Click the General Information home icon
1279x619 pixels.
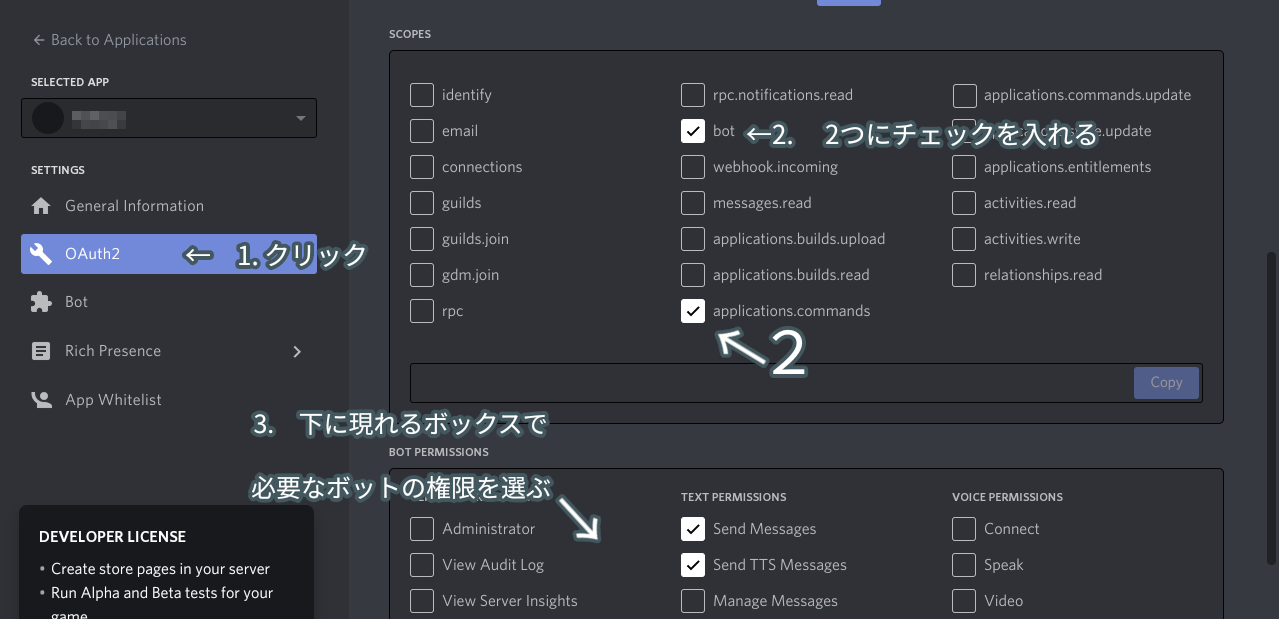click(40, 205)
